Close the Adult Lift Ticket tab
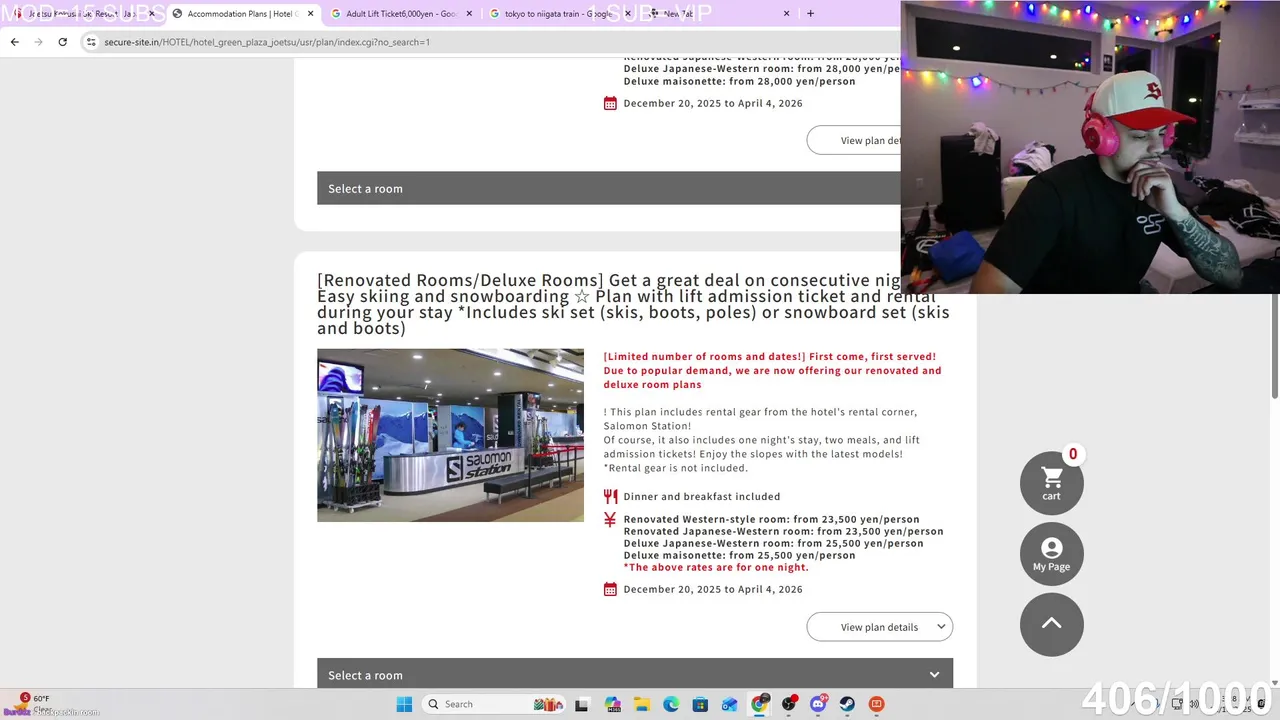This screenshot has width=1280, height=720. 469,14
